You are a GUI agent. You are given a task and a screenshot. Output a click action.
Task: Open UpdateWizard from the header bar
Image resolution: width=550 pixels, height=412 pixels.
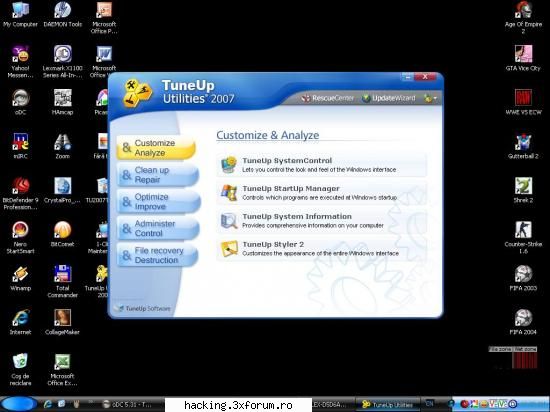[x=388, y=98]
